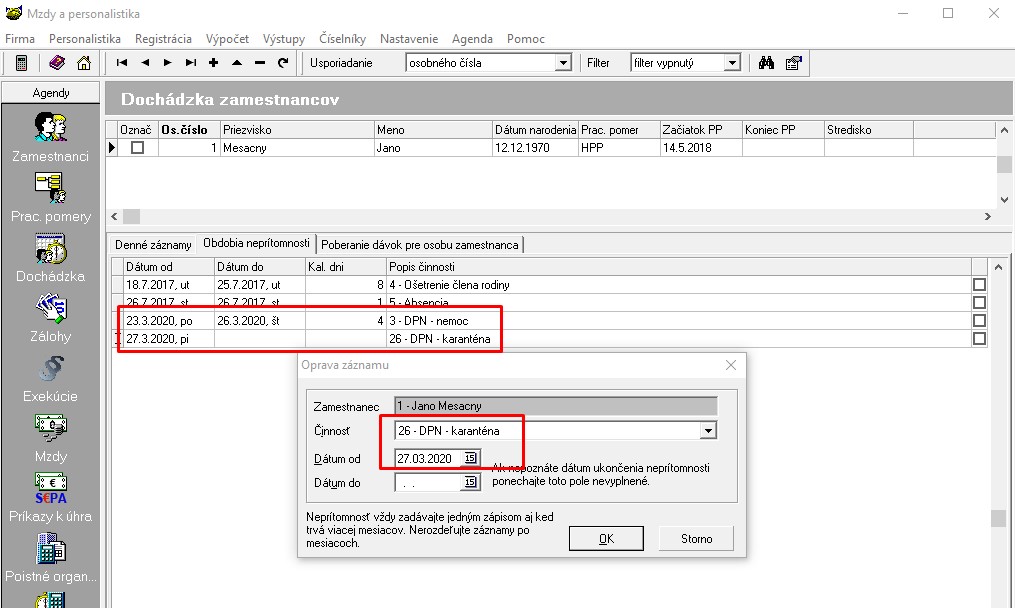Open calendar picker for Dátum do

point(471,482)
